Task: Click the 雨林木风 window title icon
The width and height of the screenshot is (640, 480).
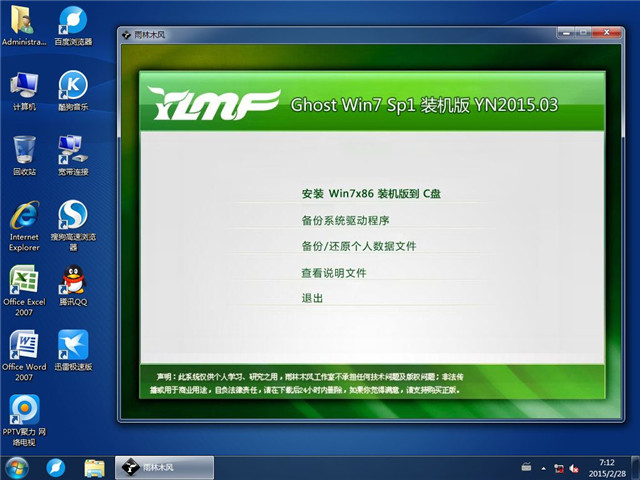Action: (127, 35)
